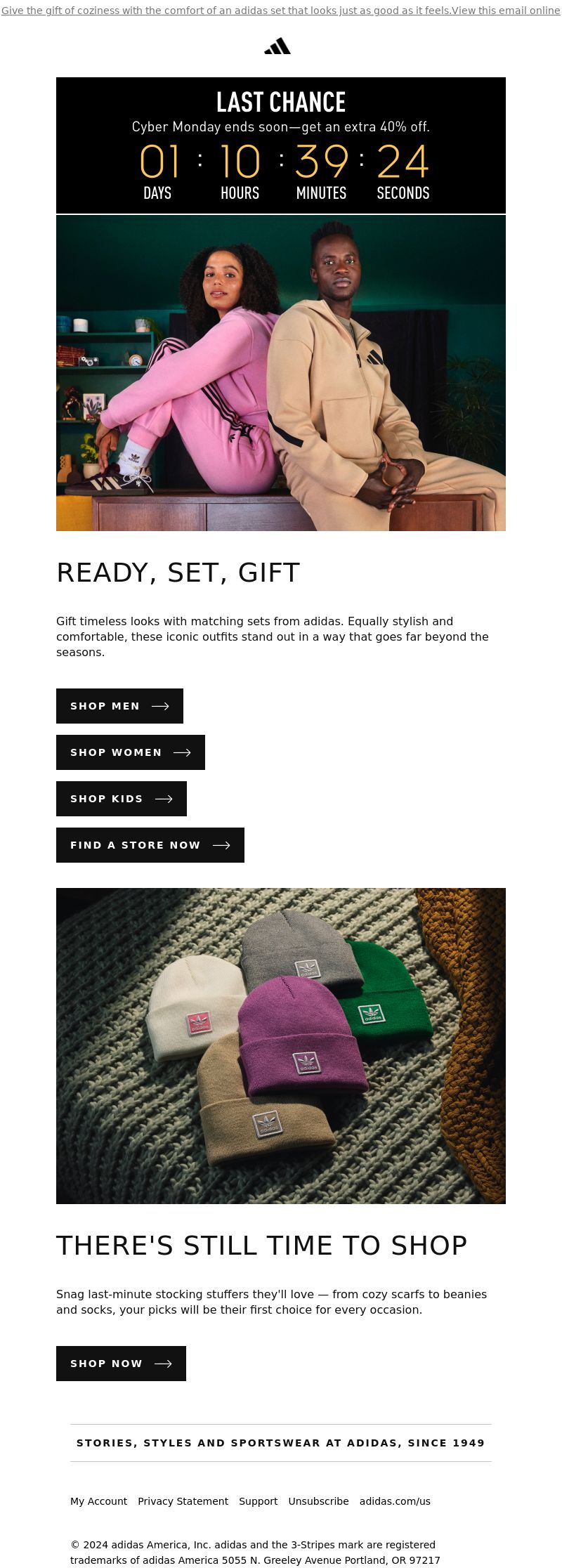The height and width of the screenshot is (1568, 562).
Task: Click the arrow icon on Shop Now
Action: [163, 1364]
